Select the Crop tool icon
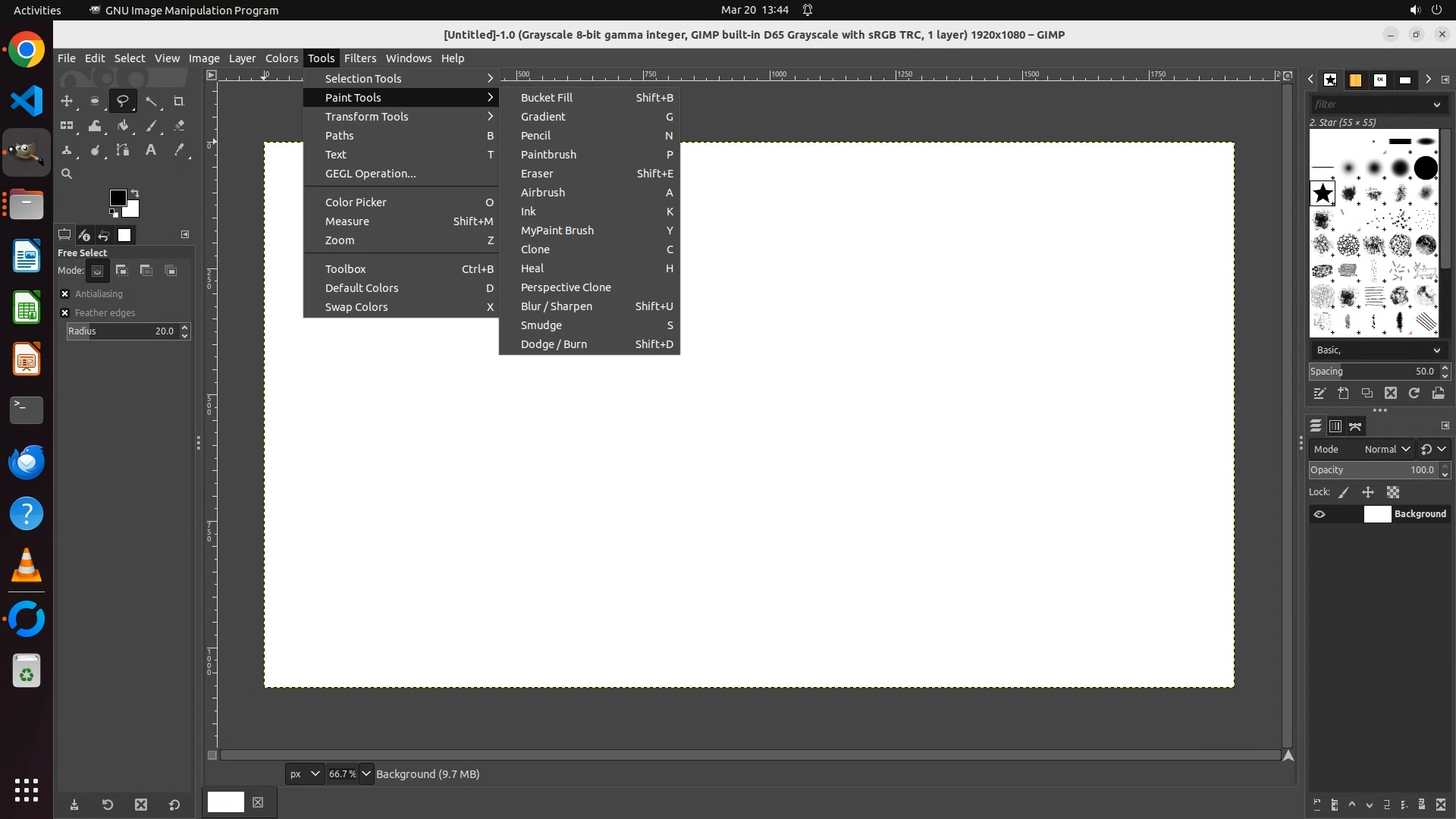Viewport: 1456px width, 819px height. point(179,101)
